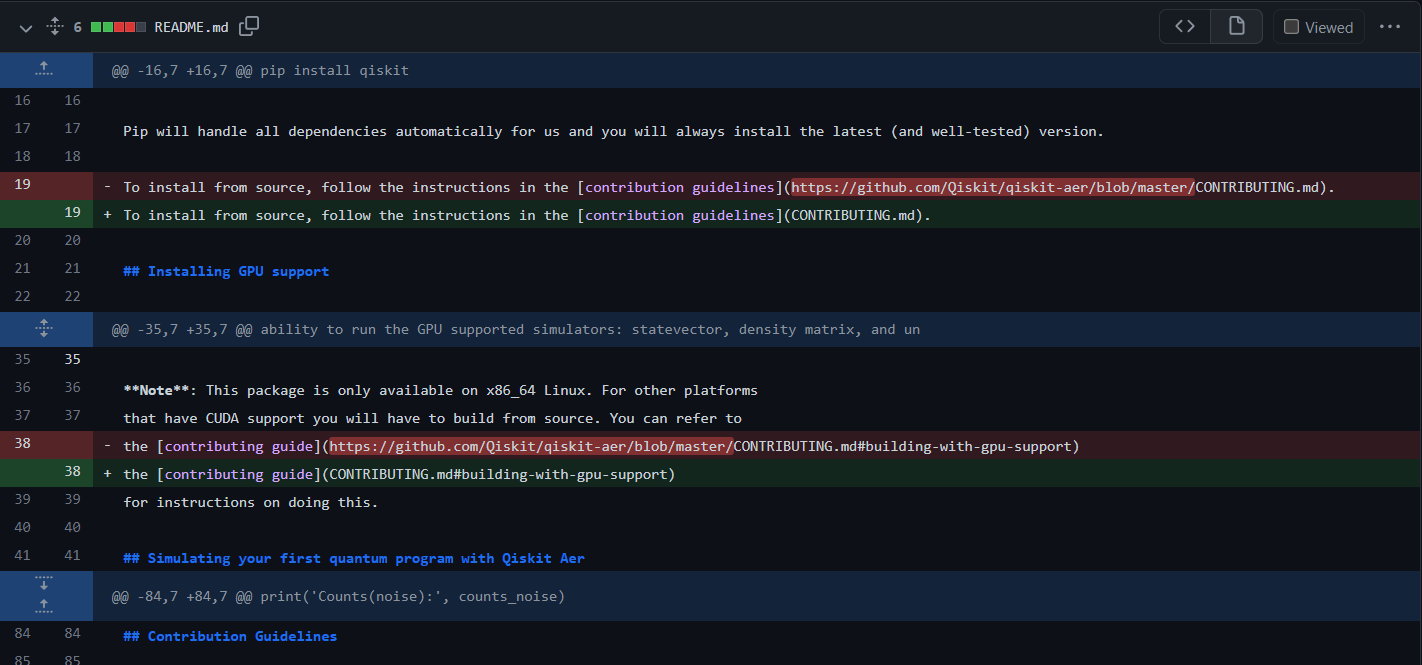1422x665 pixels.
Task: Click the removed line 19 number
Action: pos(23,187)
